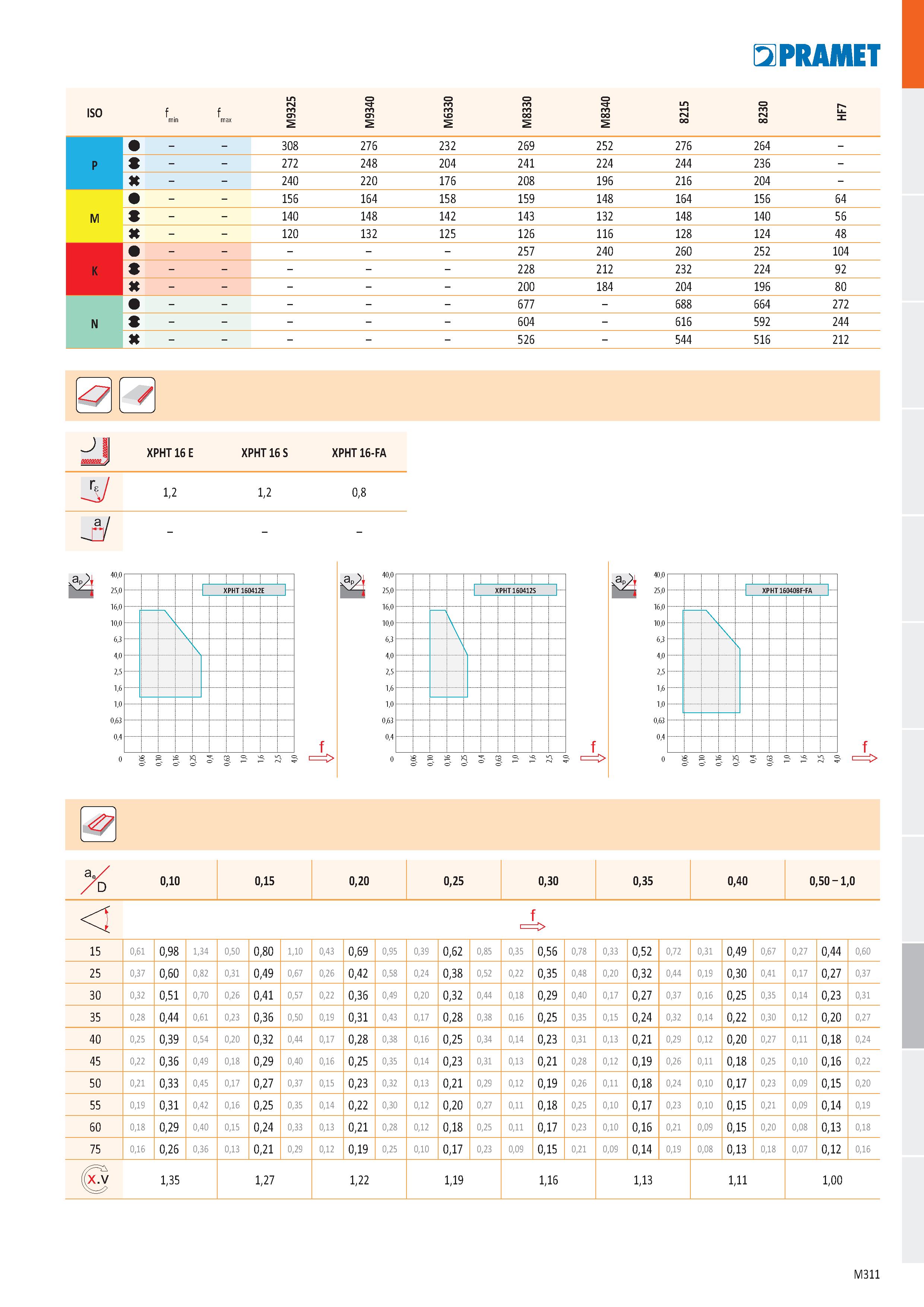Click the XPHT 16 E column header
This screenshot has height=1307, width=924.
pos(170,453)
